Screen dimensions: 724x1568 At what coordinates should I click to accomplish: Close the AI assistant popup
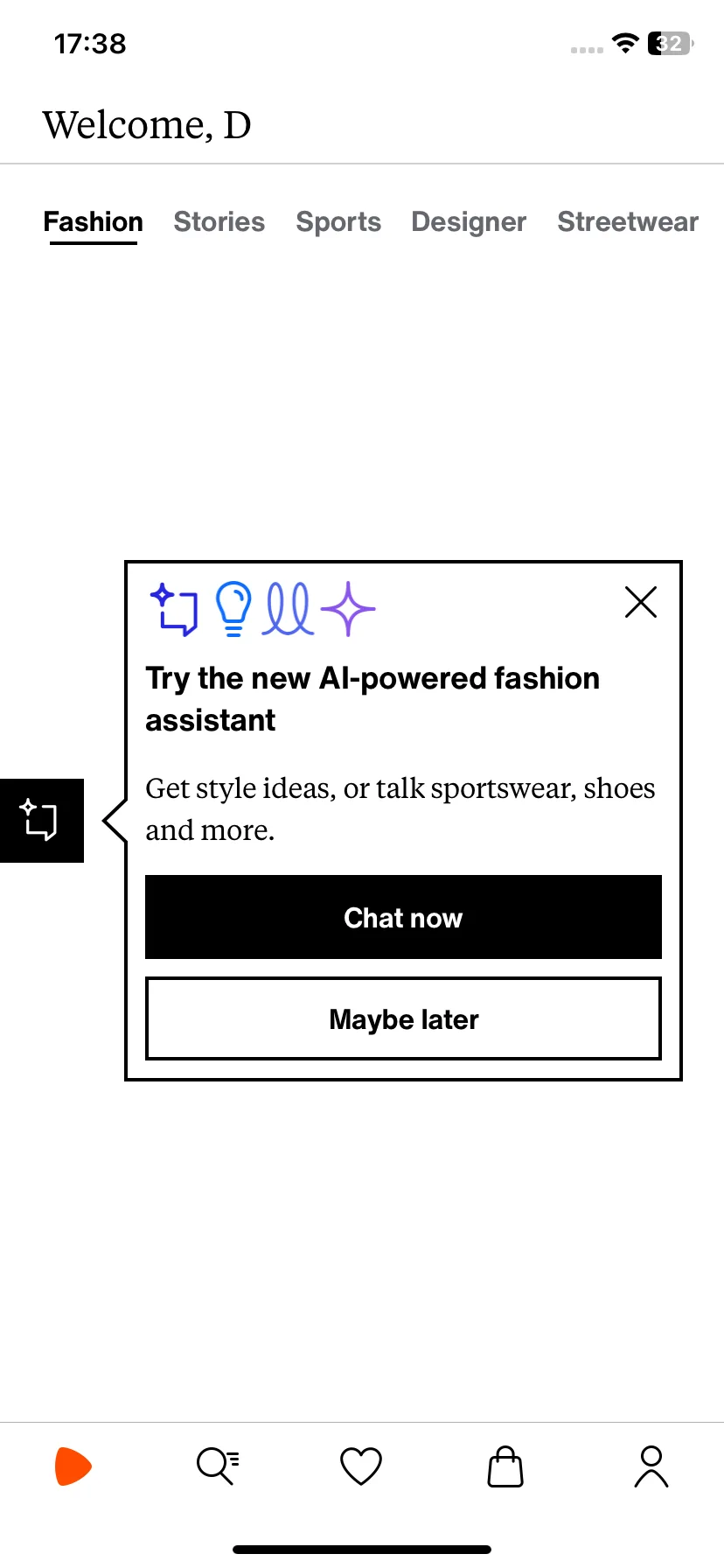click(x=641, y=602)
